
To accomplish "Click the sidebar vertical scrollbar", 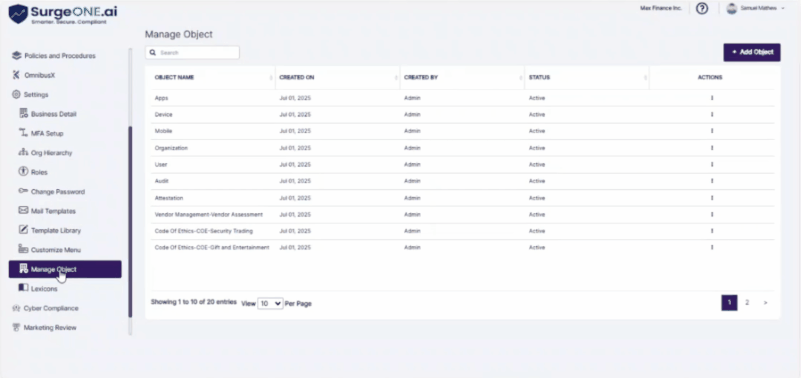I will point(130,222).
